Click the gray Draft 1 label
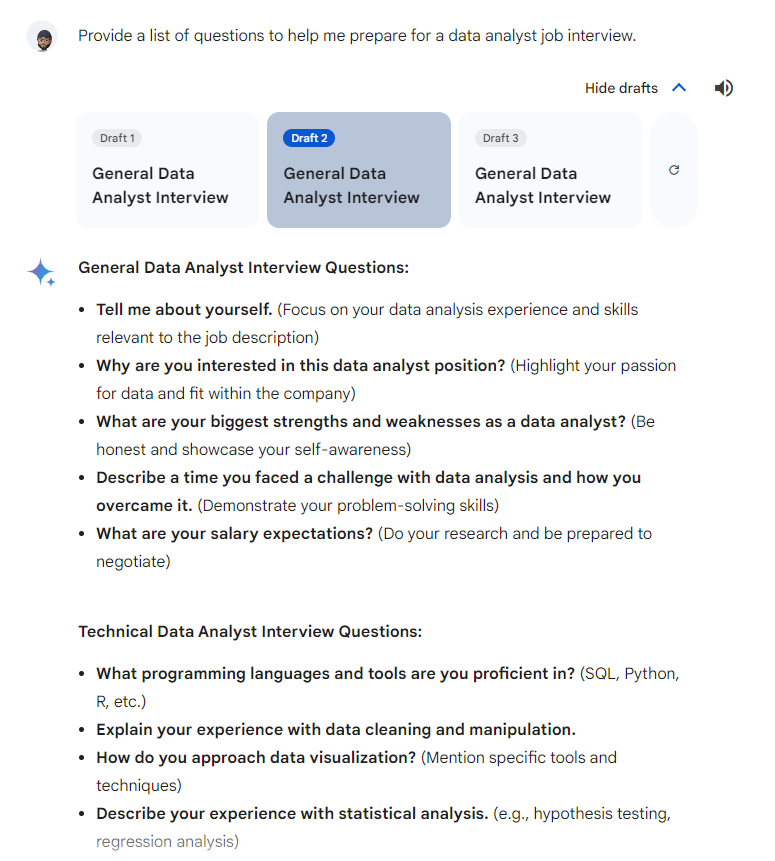Screen dimensions: 775x861 click(117, 138)
